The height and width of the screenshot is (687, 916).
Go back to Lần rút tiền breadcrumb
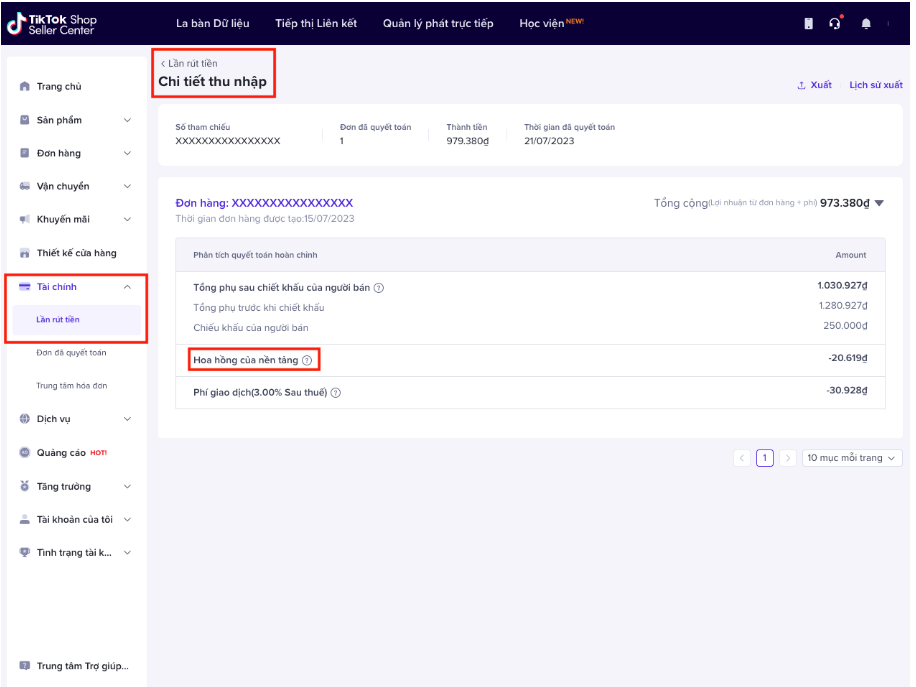pyautogui.click(x=190, y=63)
